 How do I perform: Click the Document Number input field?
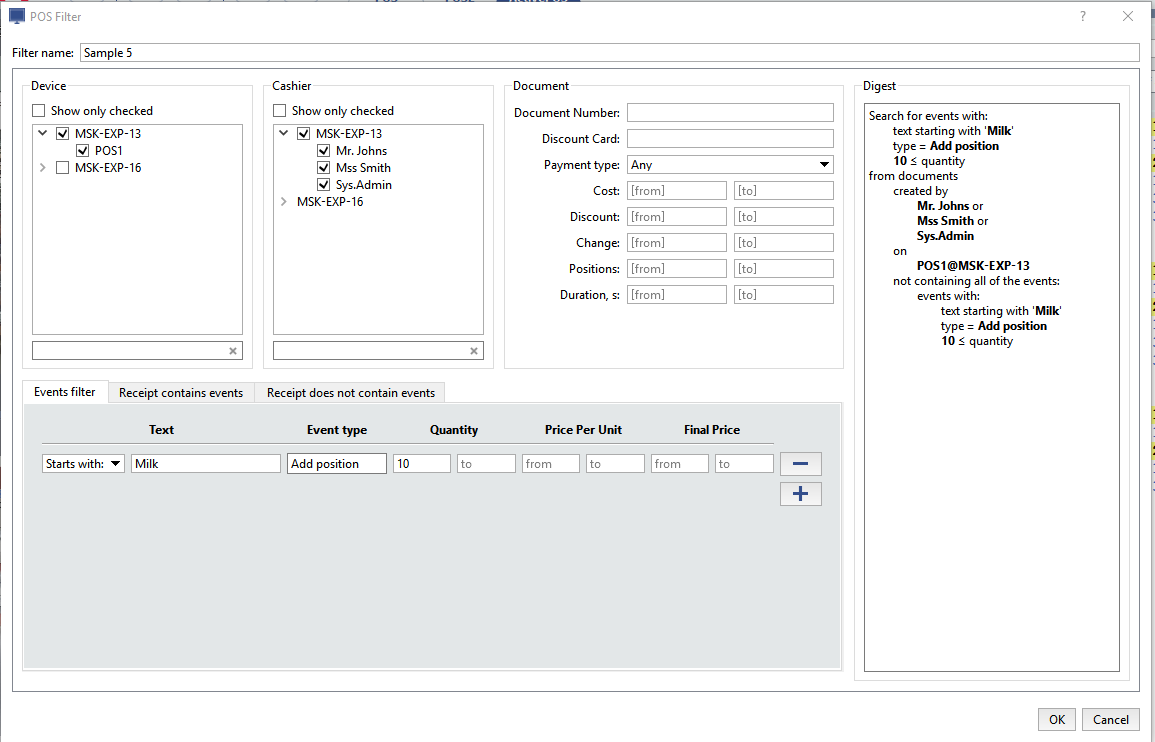(x=730, y=113)
